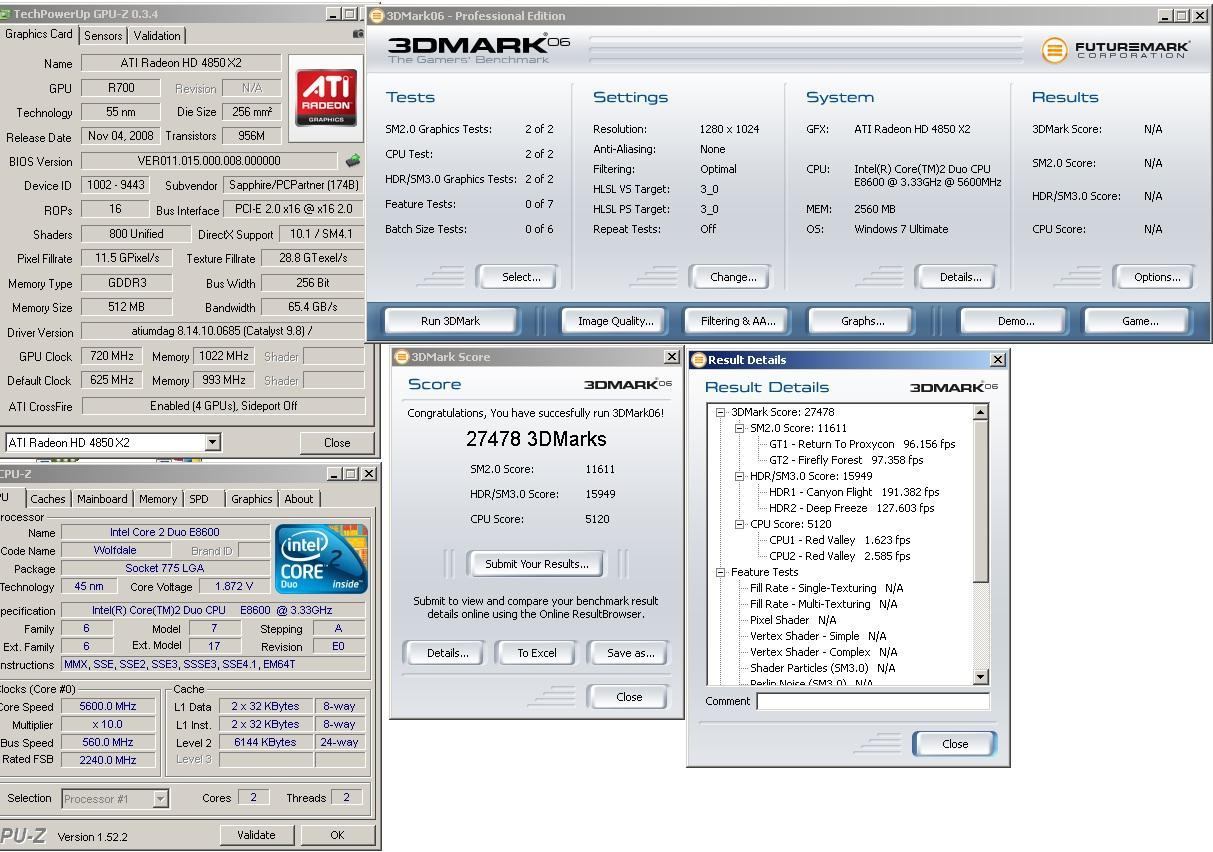This screenshot has height=852, width=1213.
Task: Click the GPU-Z screenshot camera icon
Action: [x=358, y=34]
